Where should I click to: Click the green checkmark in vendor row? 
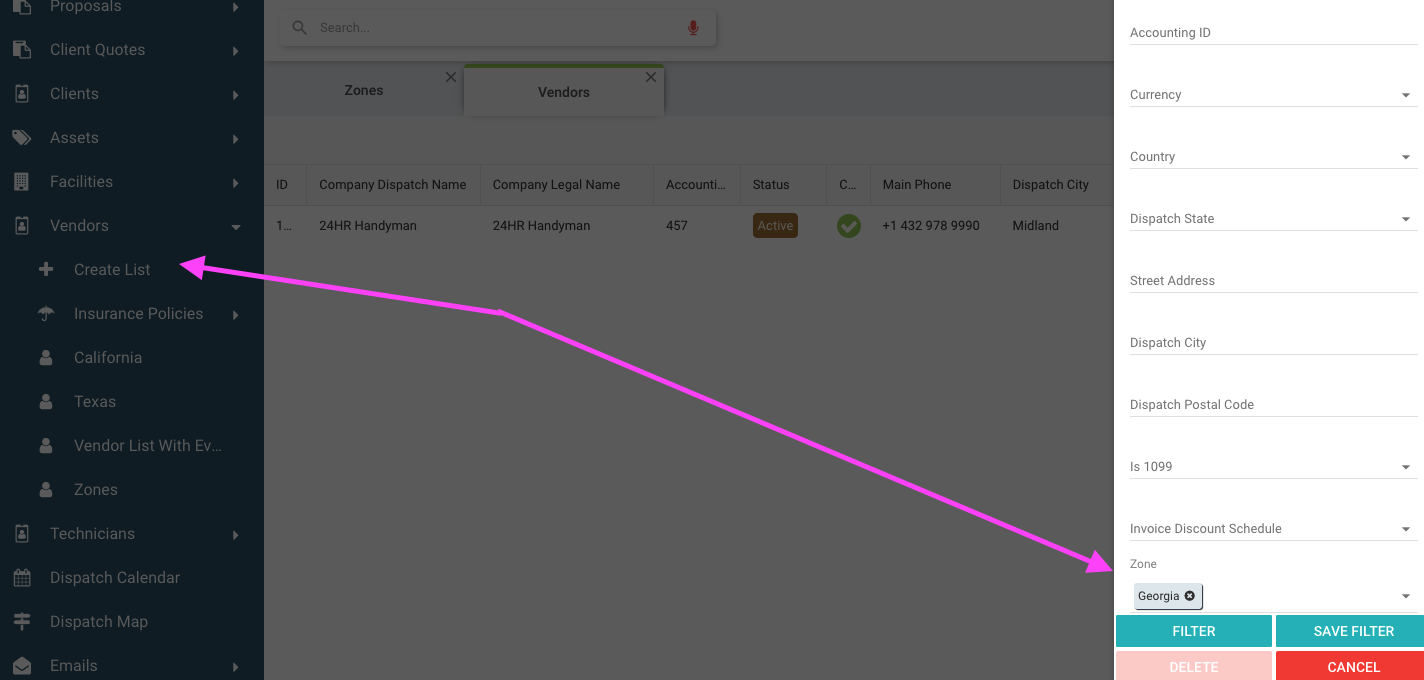(x=848, y=226)
